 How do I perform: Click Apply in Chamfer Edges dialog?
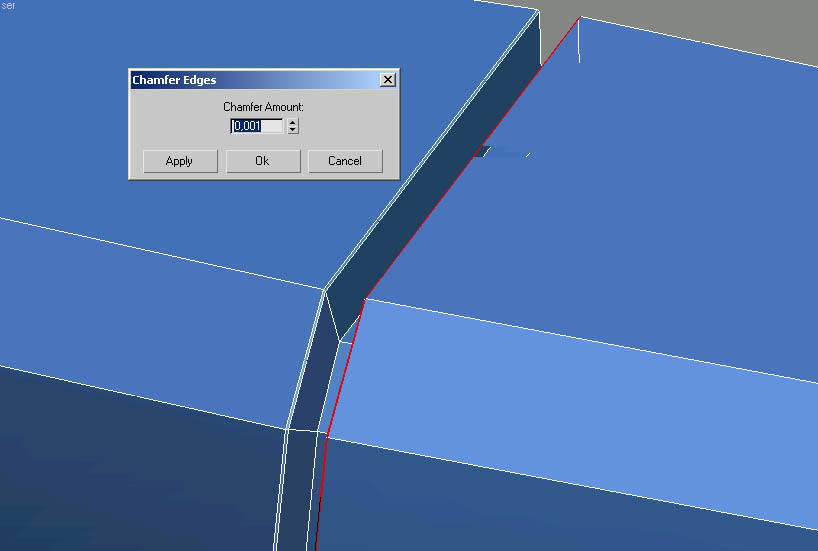[x=180, y=161]
